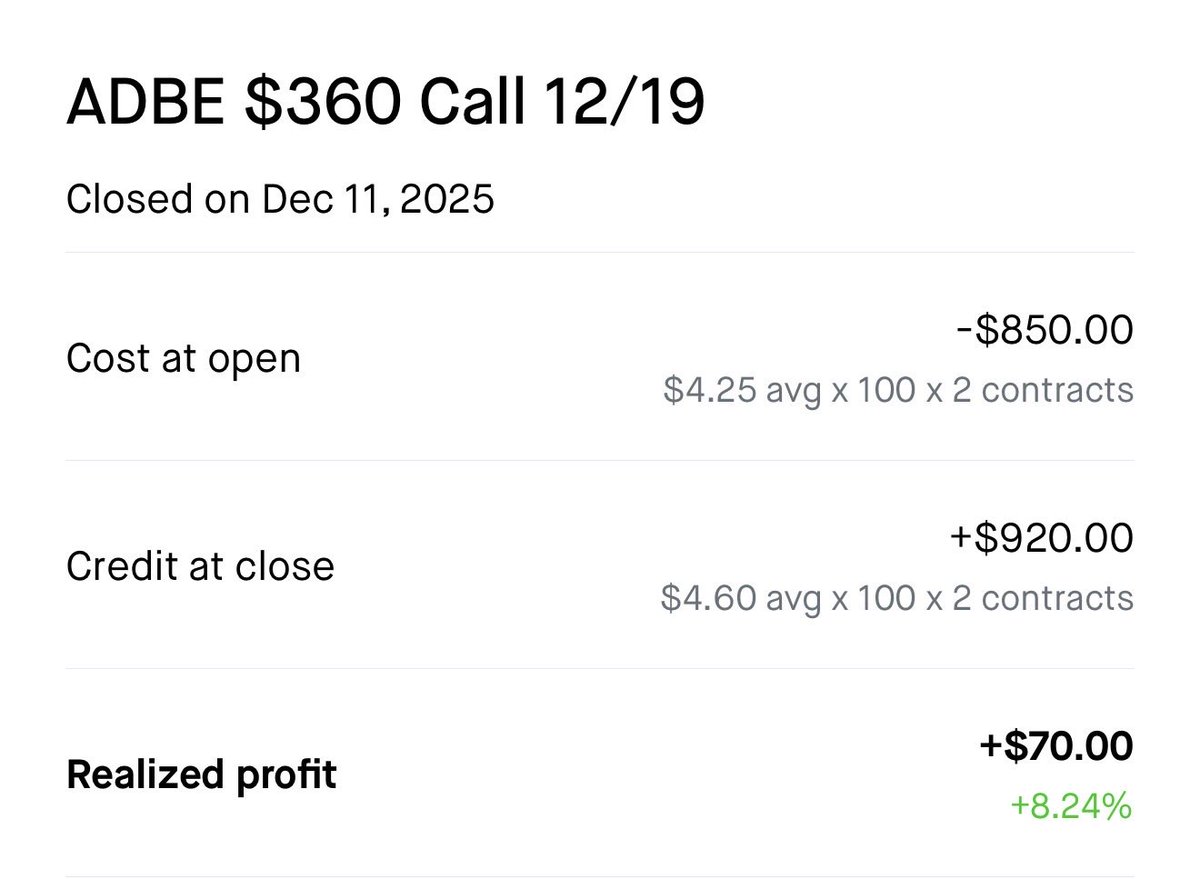Tap the Dec 11, 2025 close date
The height and width of the screenshot is (879, 1200).
pyautogui.click(x=378, y=199)
